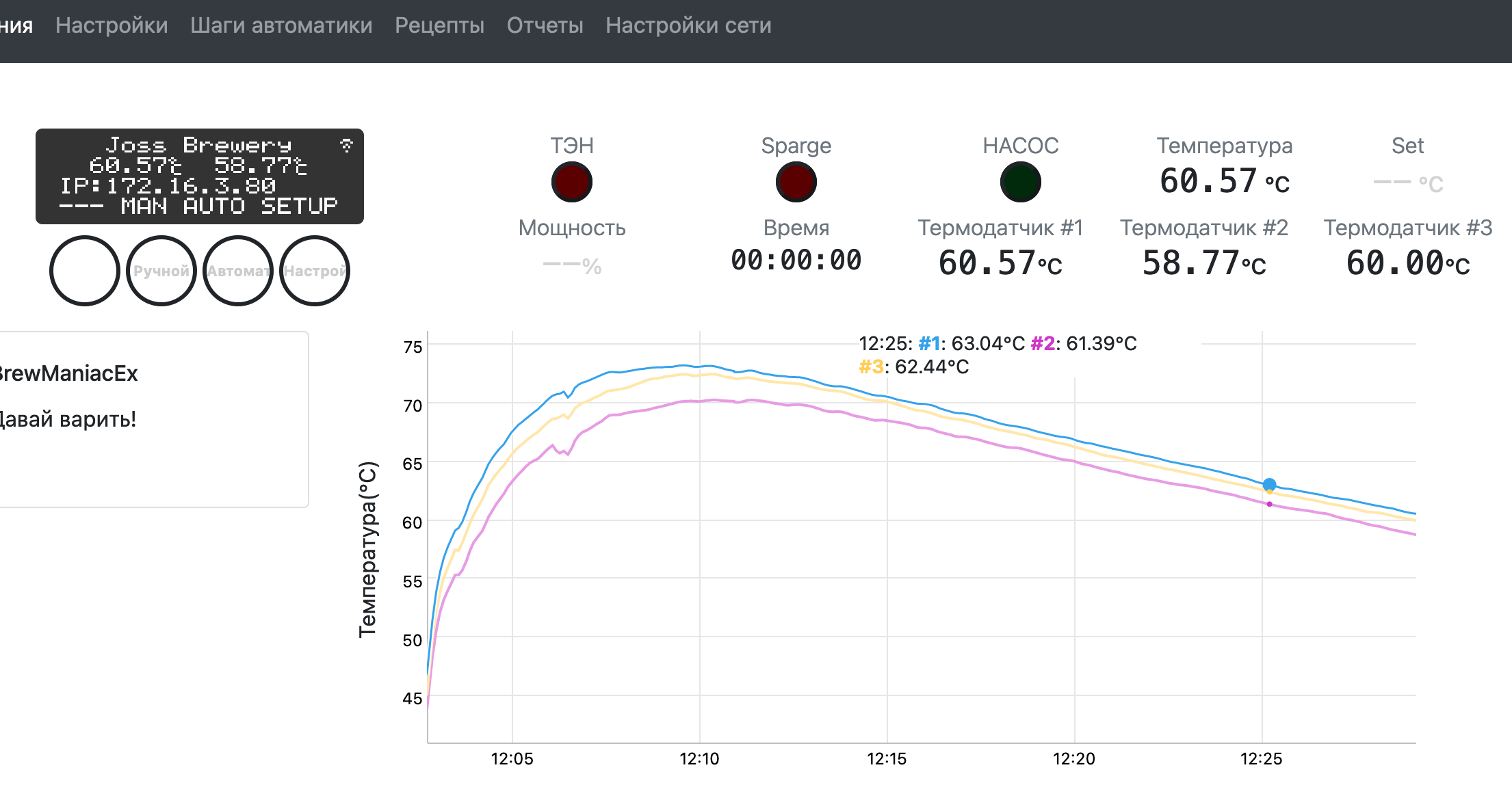Click the Set temperature placeholder value
The height and width of the screenshot is (800, 1512).
(x=1408, y=183)
